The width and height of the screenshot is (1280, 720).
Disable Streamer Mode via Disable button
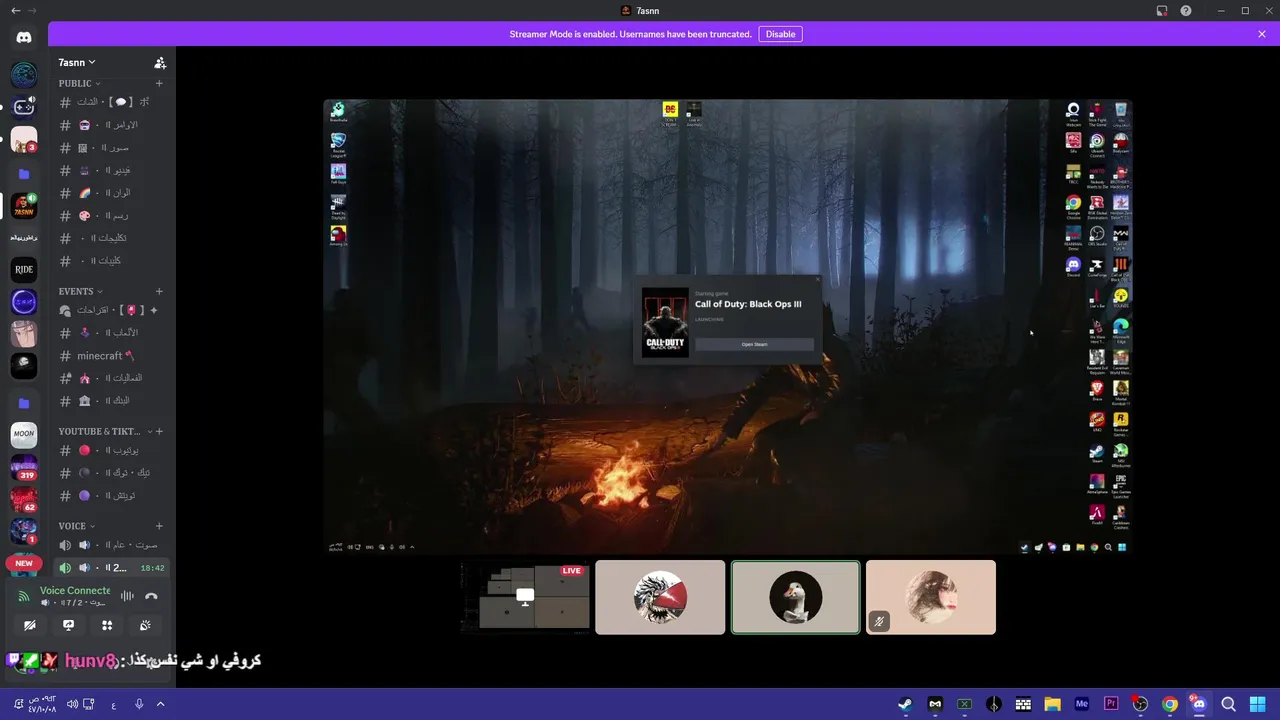780,34
